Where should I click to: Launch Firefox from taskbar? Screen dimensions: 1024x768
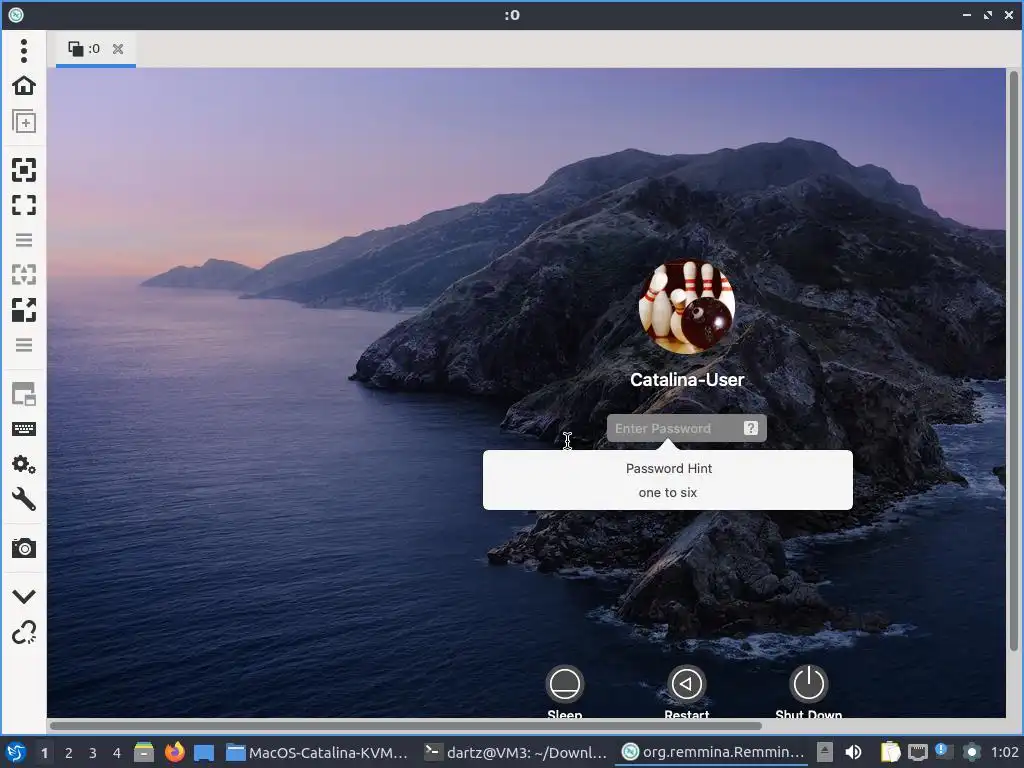(174, 752)
